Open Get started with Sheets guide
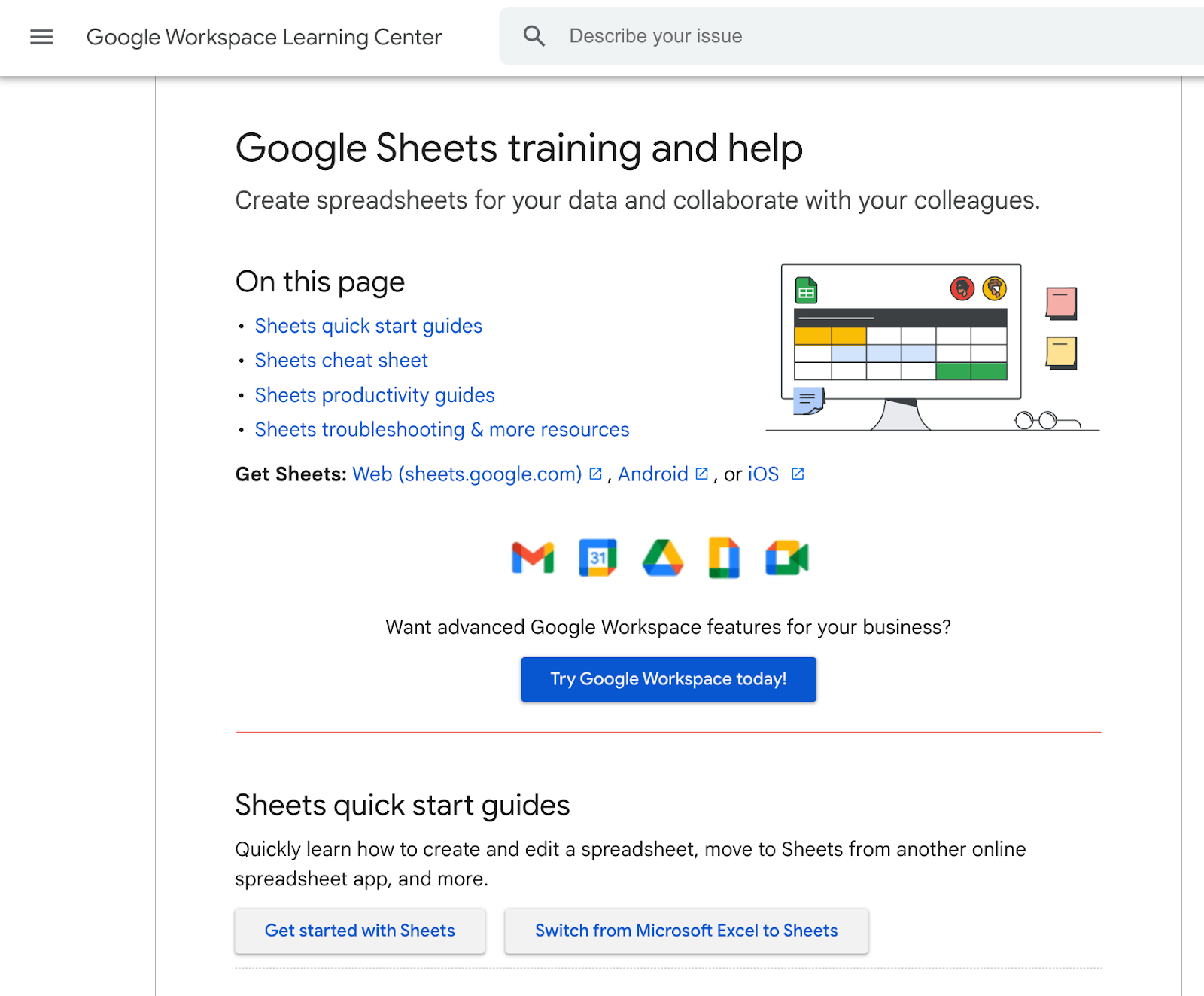1204x996 pixels. pyautogui.click(x=360, y=931)
